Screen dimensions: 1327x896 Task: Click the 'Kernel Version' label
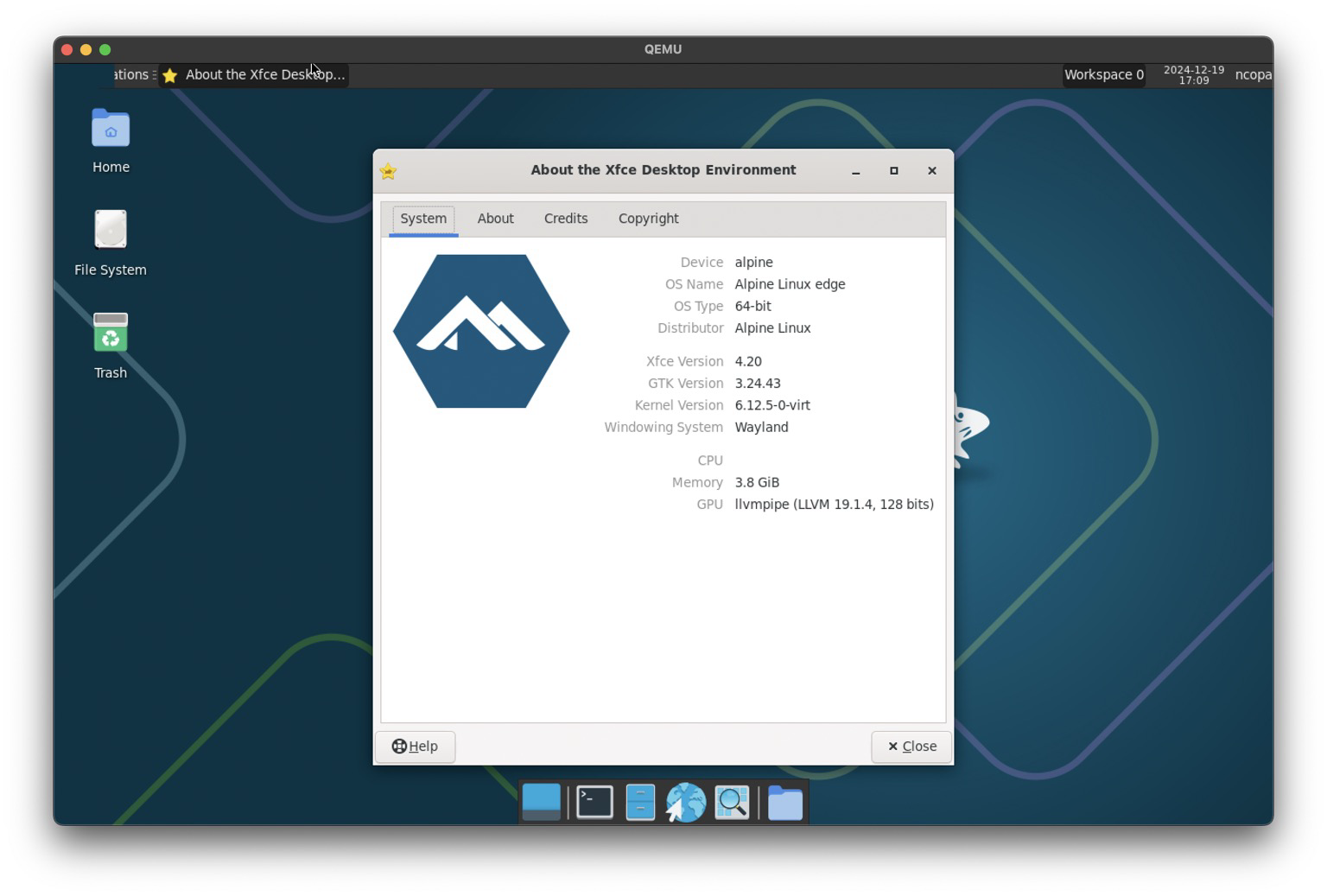click(x=679, y=405)
